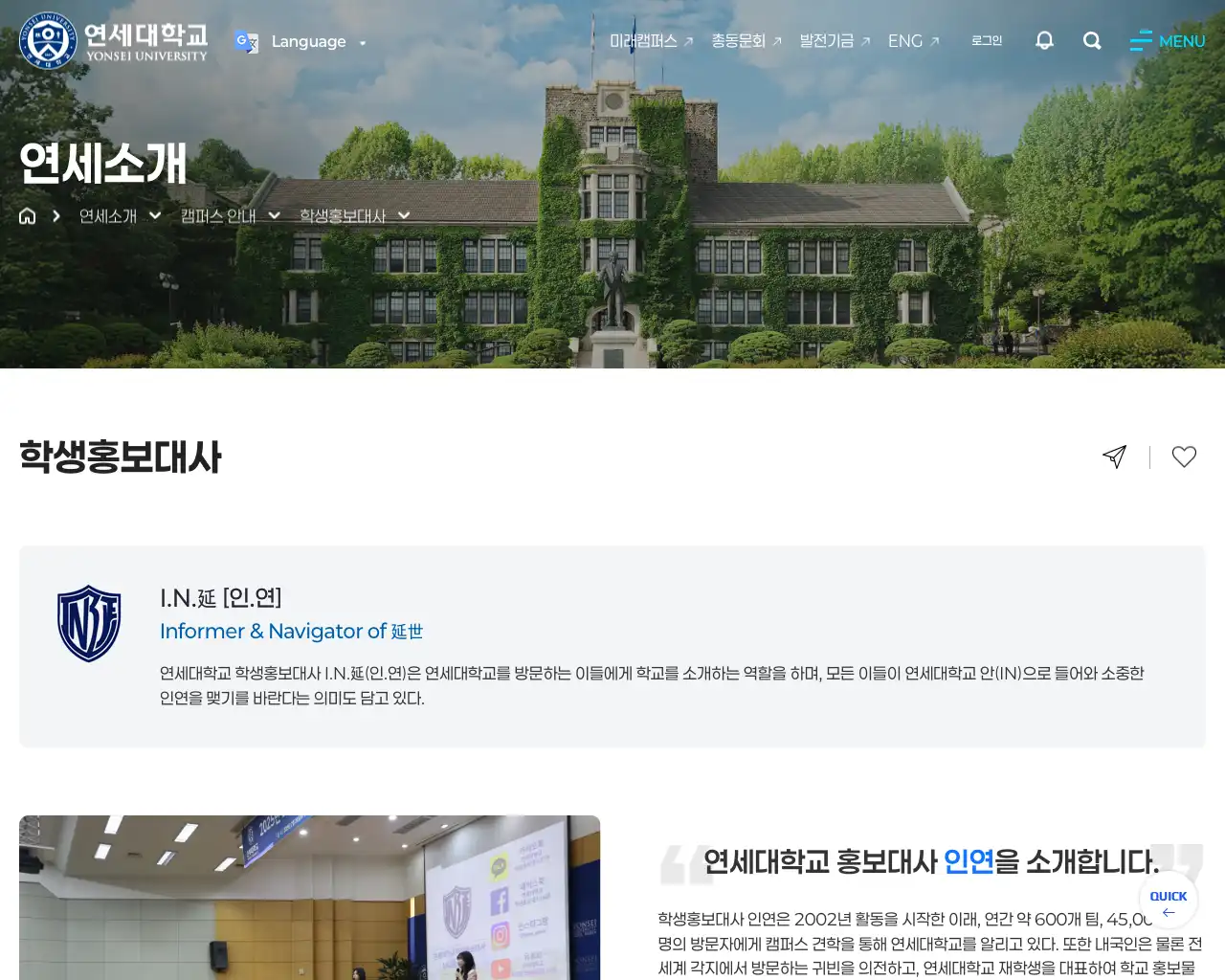Screen dimensions: 1225x980
Task: Expand the 학생홍보대사 breadcrumb dropdown
Action: point(354,216)
